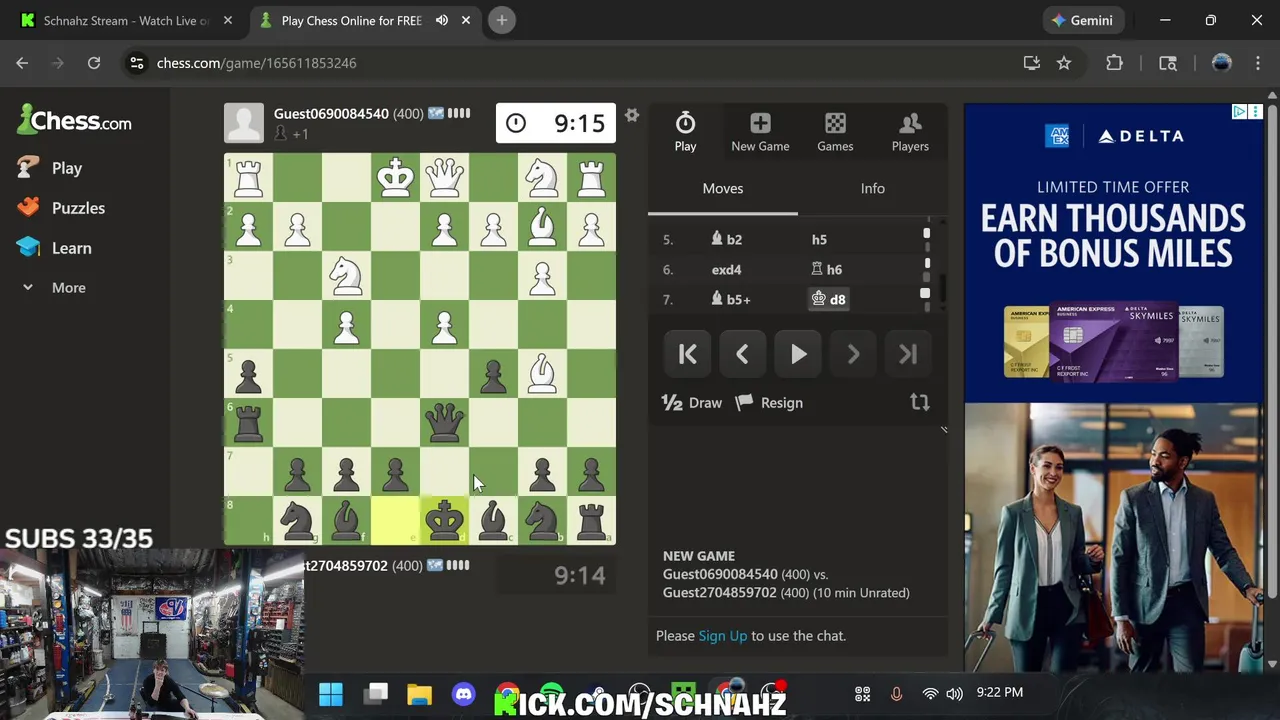Click taskbar clock showing 9:22 PM
1280x720 pixels.
[999, 692]
